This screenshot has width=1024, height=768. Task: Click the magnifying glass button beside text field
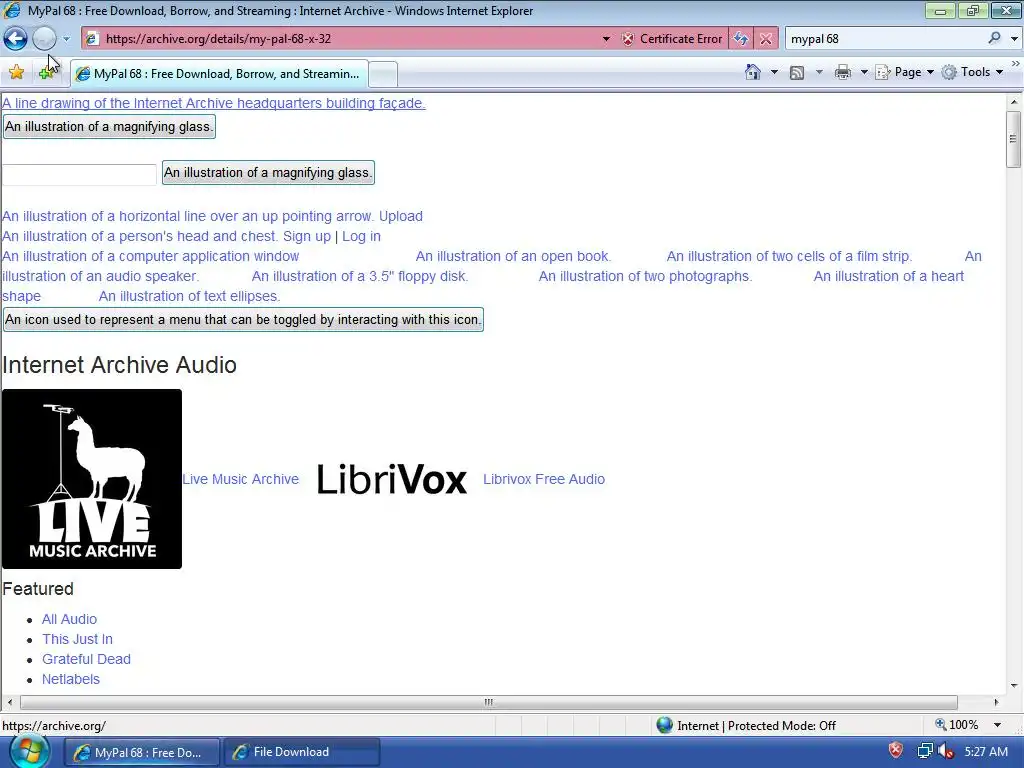point(268,172)
